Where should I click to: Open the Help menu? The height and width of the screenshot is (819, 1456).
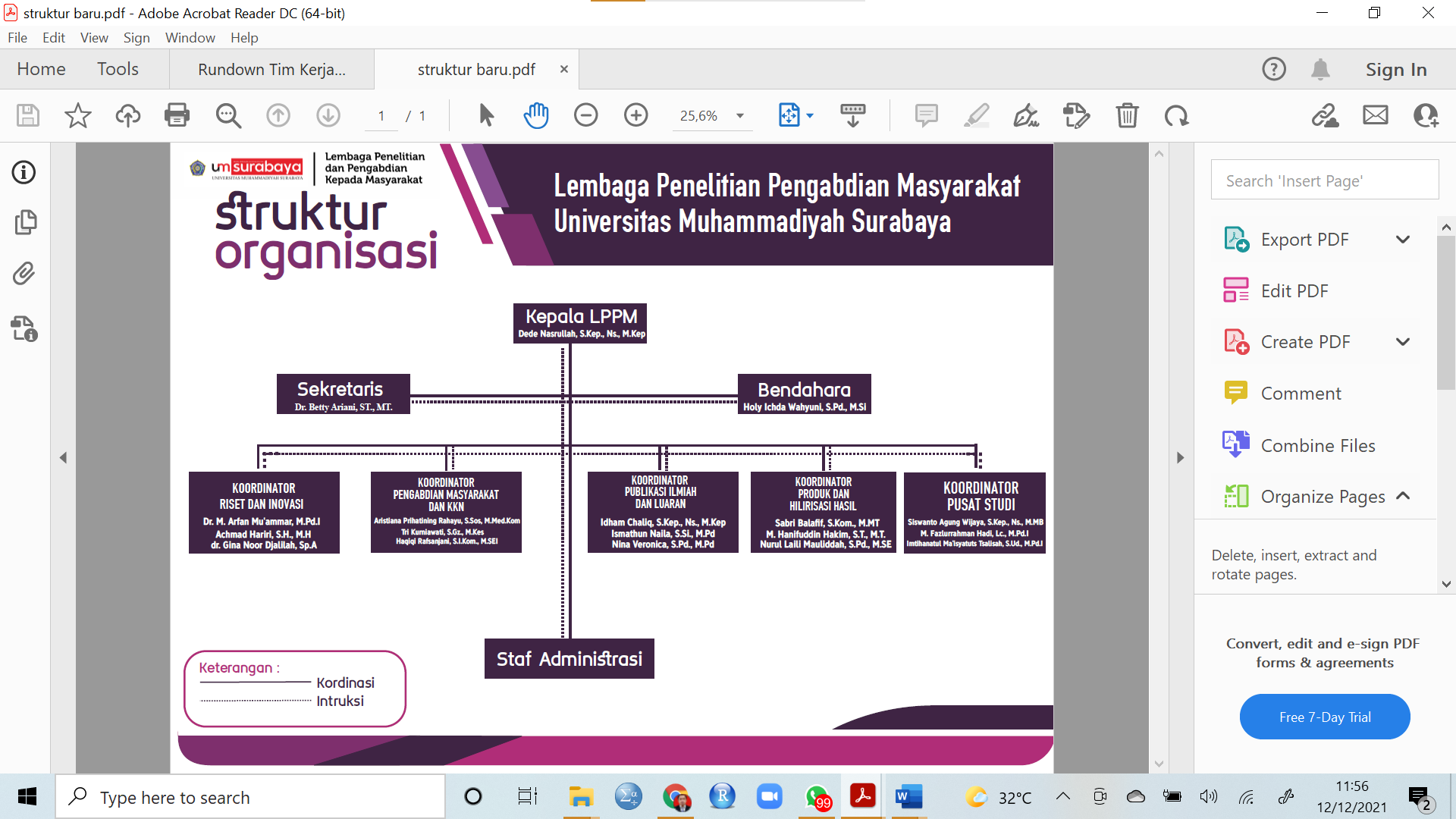244,37
